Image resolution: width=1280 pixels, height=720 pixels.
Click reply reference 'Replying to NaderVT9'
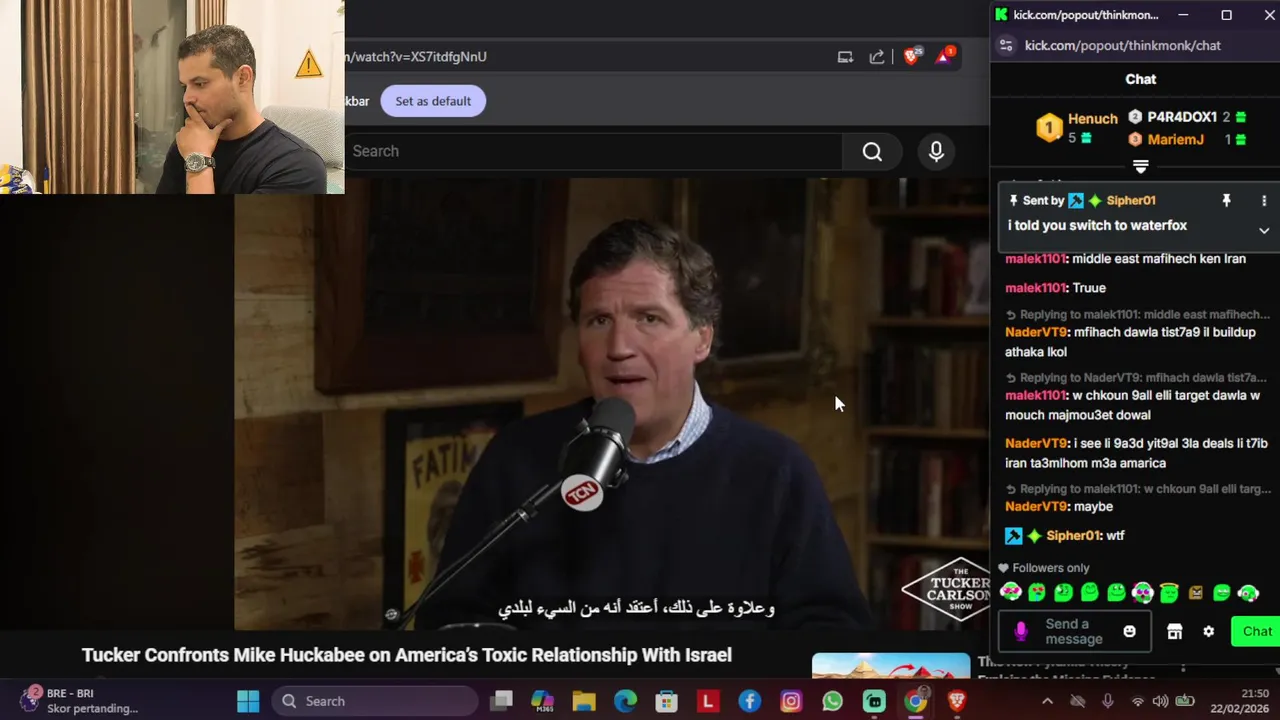pyautogui.click(x=1137, y=378)
